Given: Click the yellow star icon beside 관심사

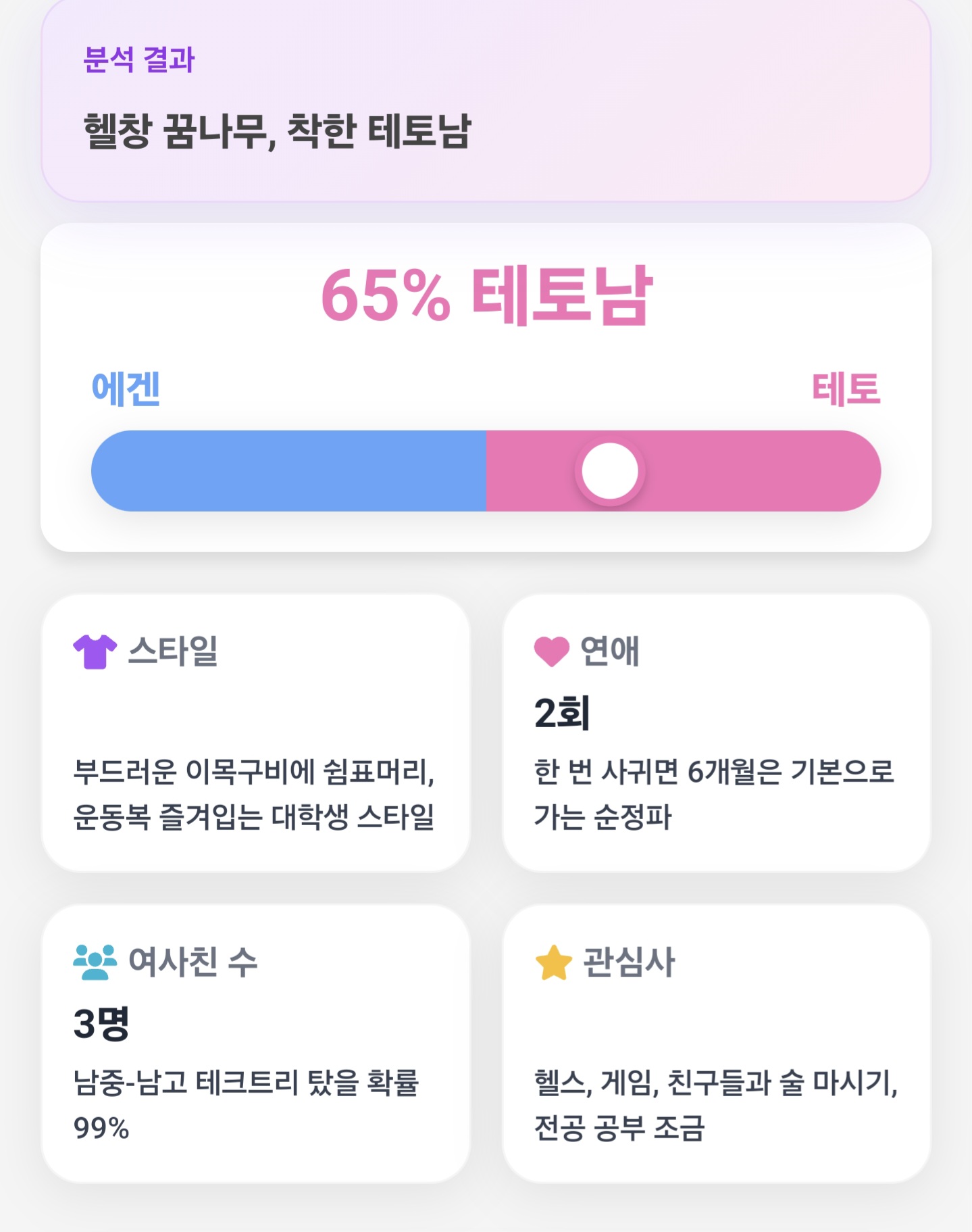Looking at the screenshot, I should tap(553, 962).
